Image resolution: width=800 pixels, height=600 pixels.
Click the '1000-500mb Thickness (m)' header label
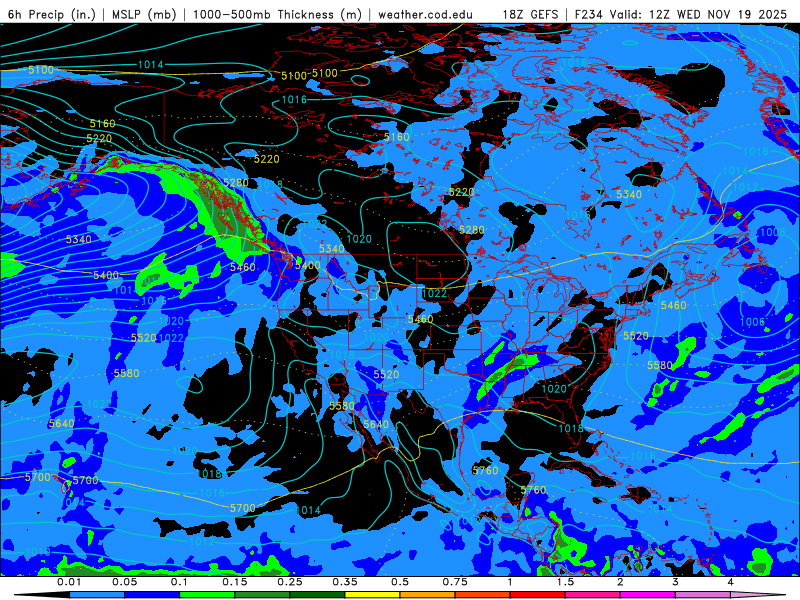(278, 14)
